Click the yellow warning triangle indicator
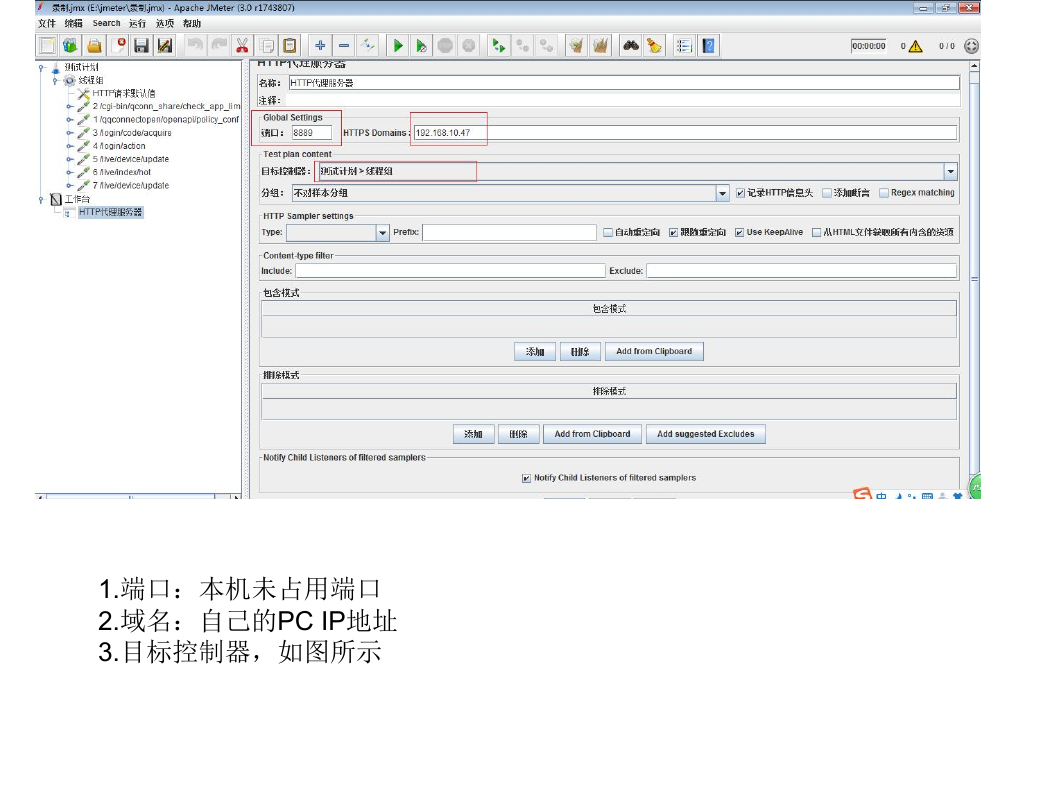The image size is (1050, 788). [x=915, y=46]
